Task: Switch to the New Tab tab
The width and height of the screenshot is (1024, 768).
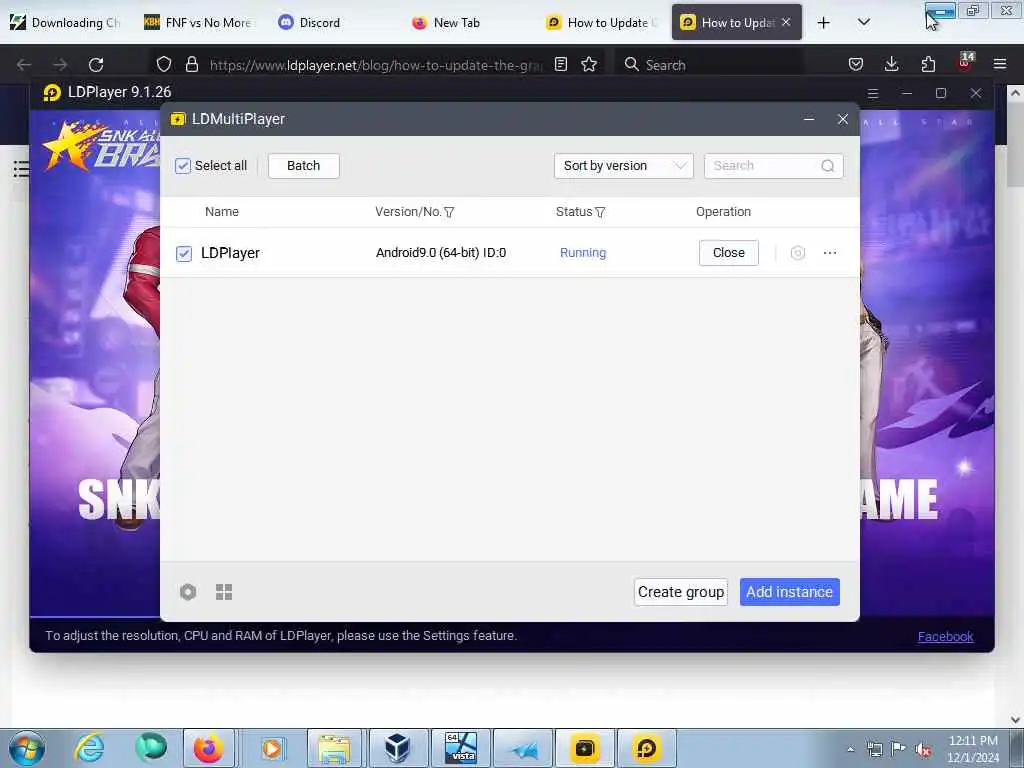Action: tap(468, 23)
